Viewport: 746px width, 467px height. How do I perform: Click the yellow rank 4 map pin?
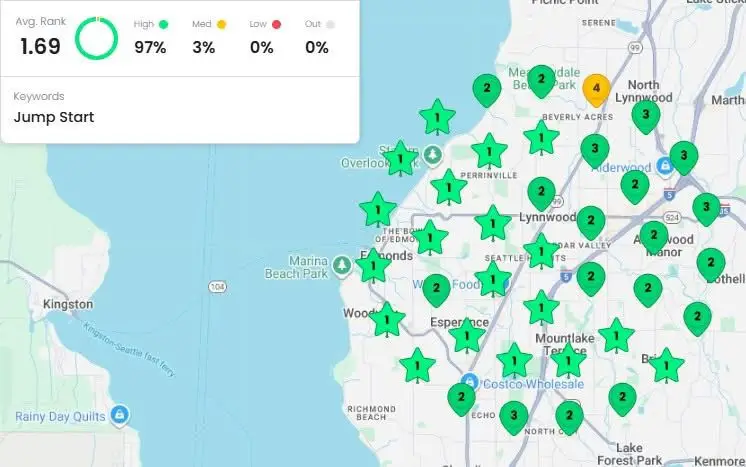pyautogui.click(x=596, y=89)
